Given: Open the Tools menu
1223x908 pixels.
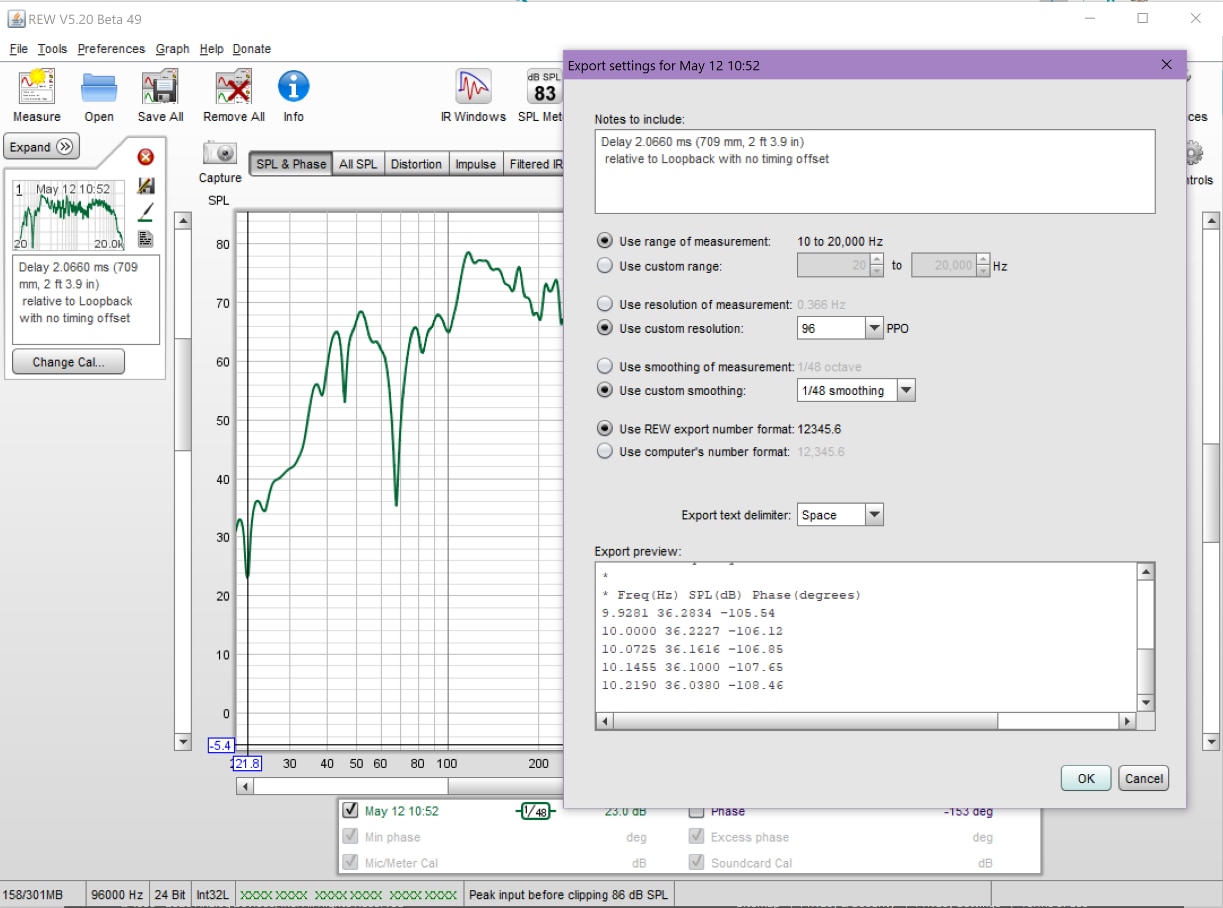Looking at the screenshot, I should click(52, 49).
